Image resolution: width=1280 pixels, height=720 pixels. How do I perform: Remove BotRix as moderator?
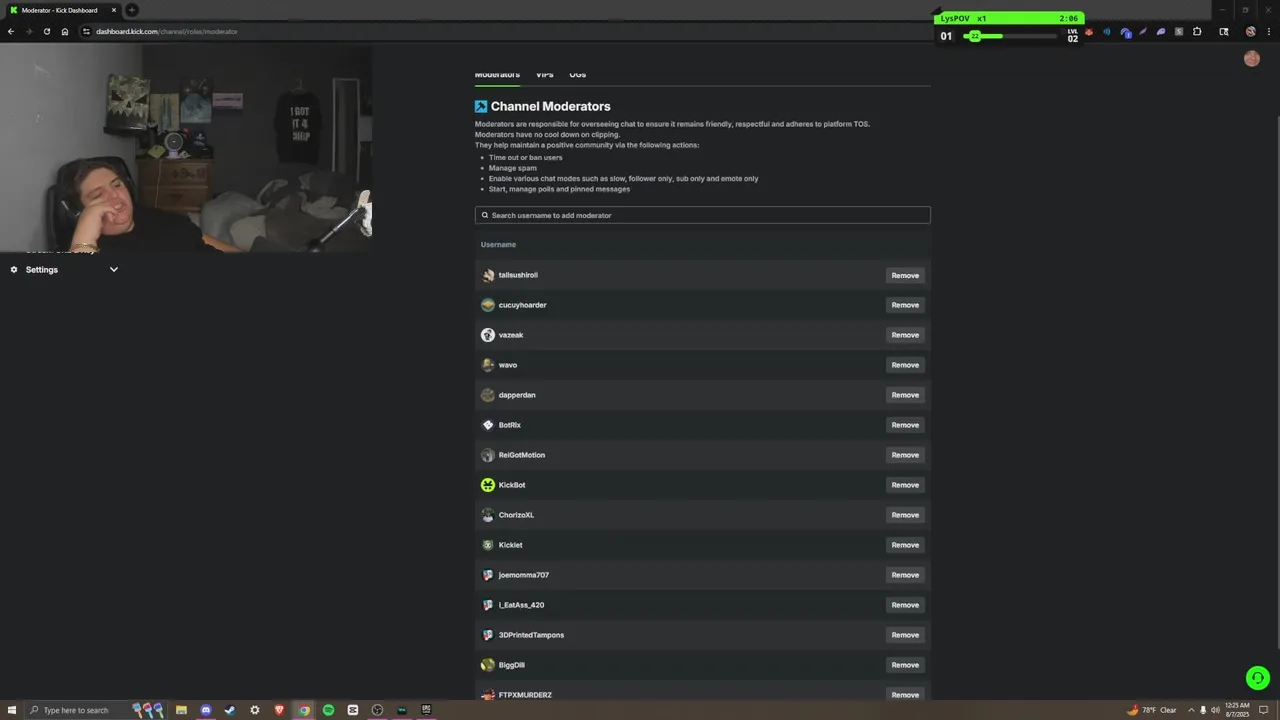coord(905,425)
